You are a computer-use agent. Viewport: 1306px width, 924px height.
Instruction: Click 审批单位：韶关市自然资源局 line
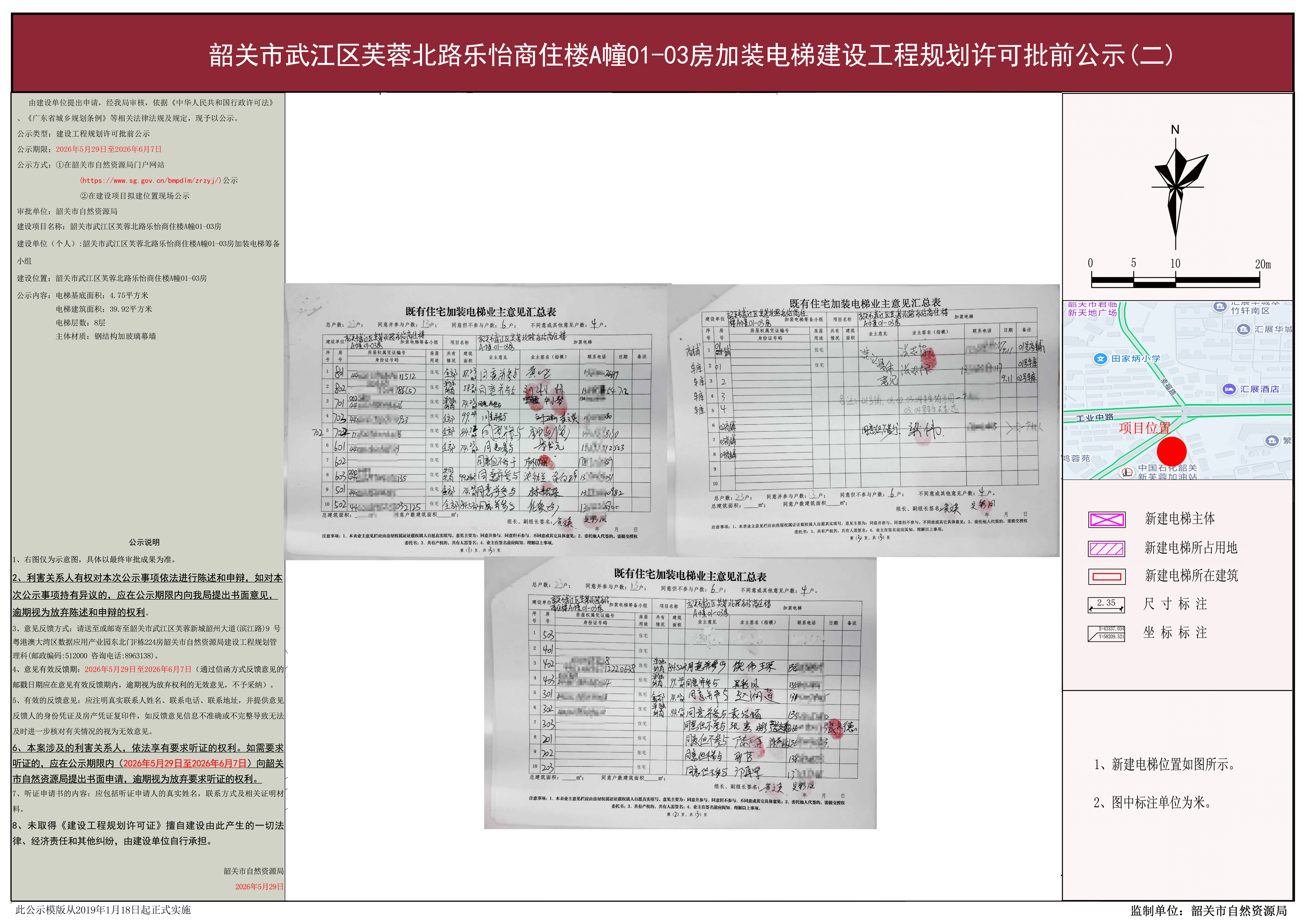point(67,211)
